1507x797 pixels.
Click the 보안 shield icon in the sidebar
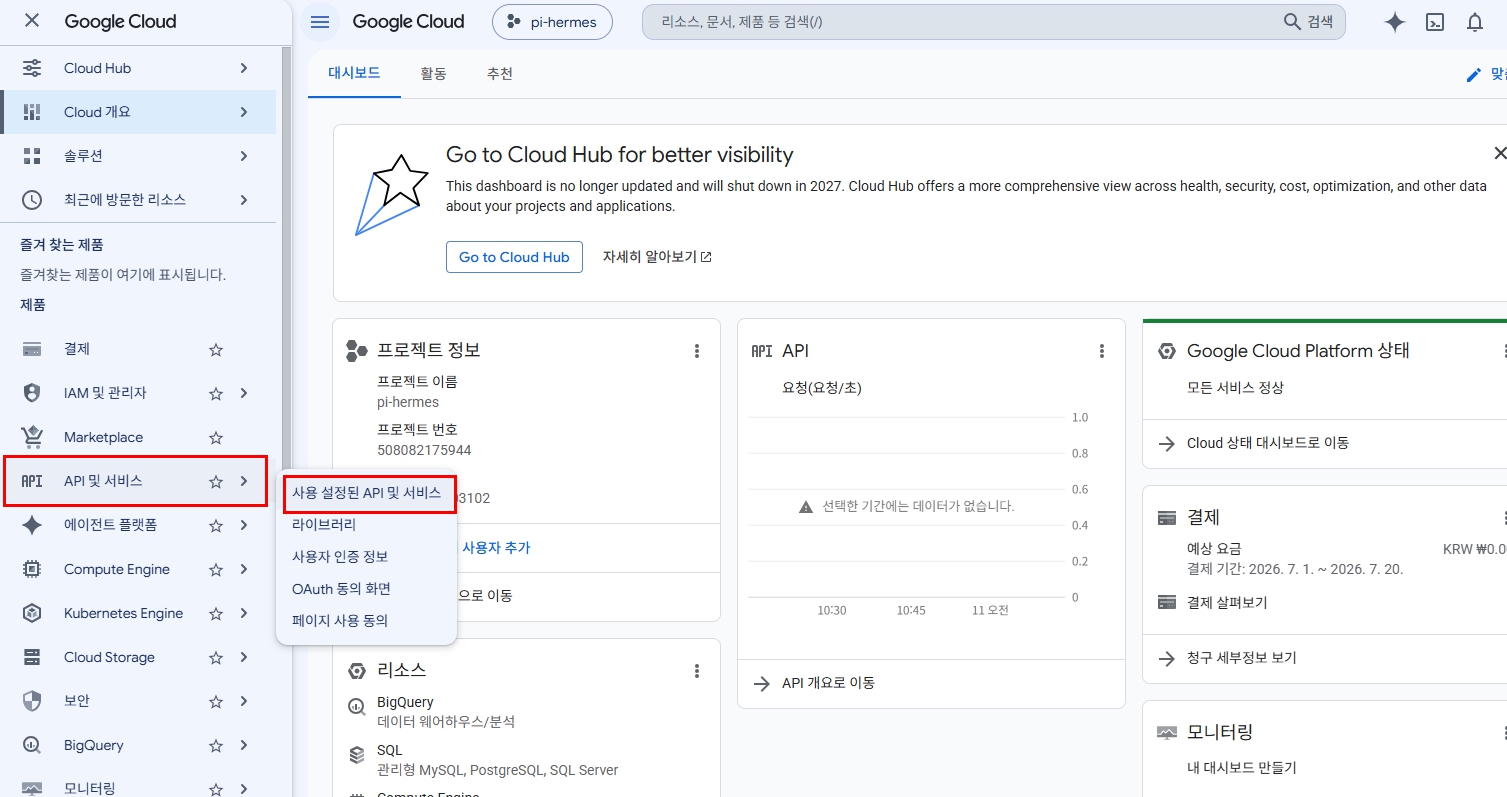pyautogui.click(x=32, y=701)
